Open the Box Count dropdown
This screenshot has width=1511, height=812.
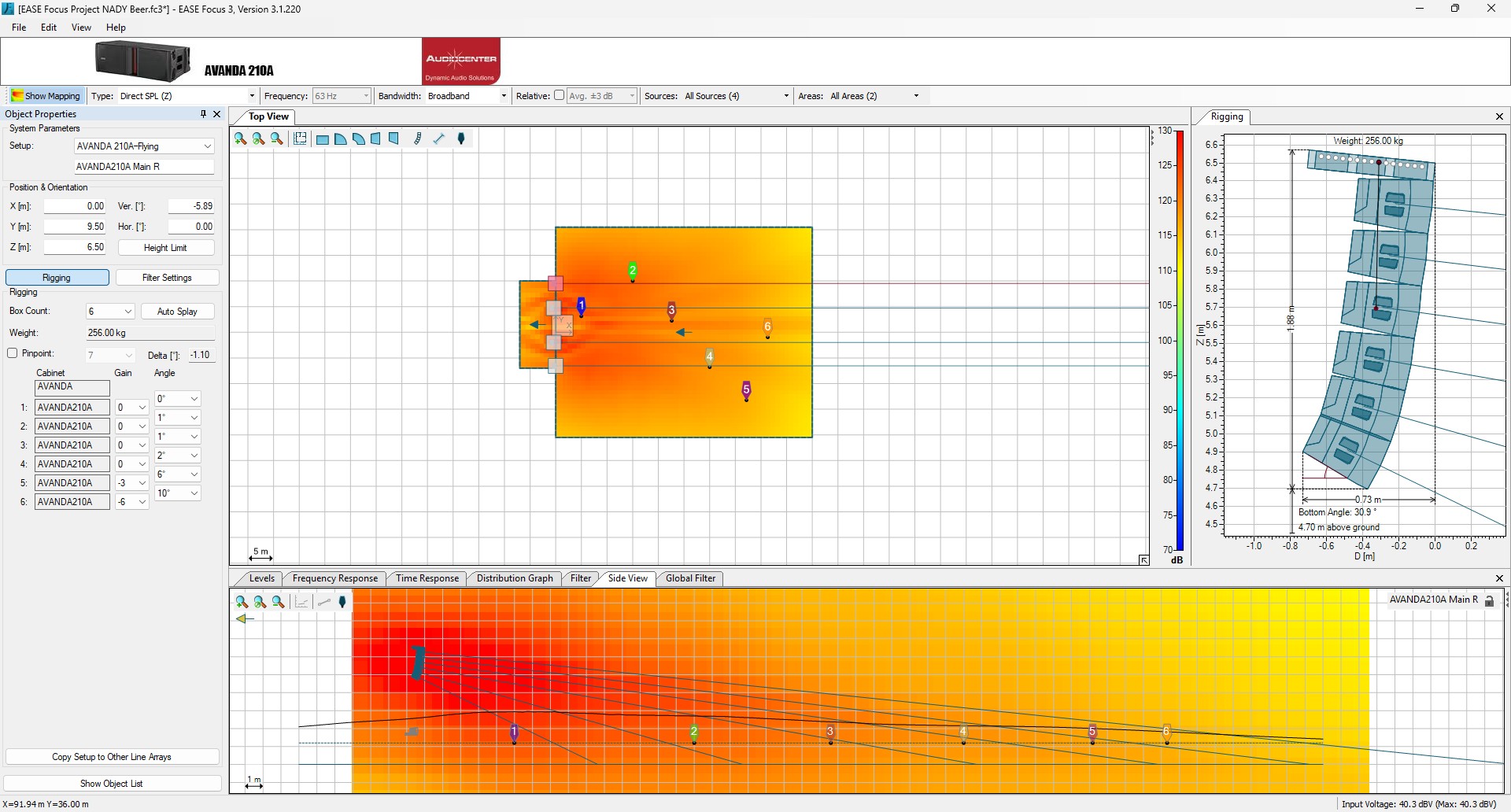pyautogui.click(x=110, y=312)
